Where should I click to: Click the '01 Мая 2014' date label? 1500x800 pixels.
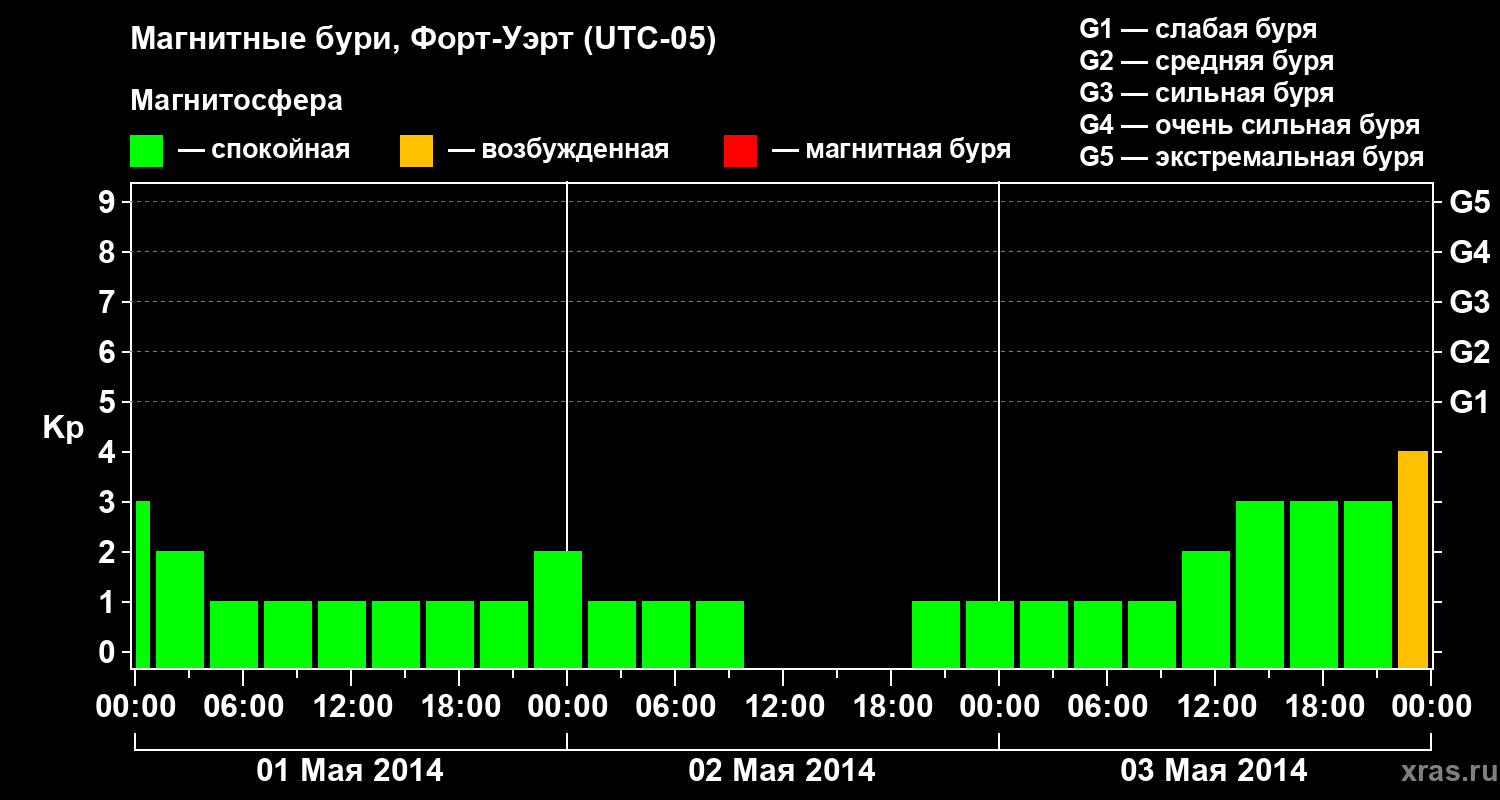point(350,771)
